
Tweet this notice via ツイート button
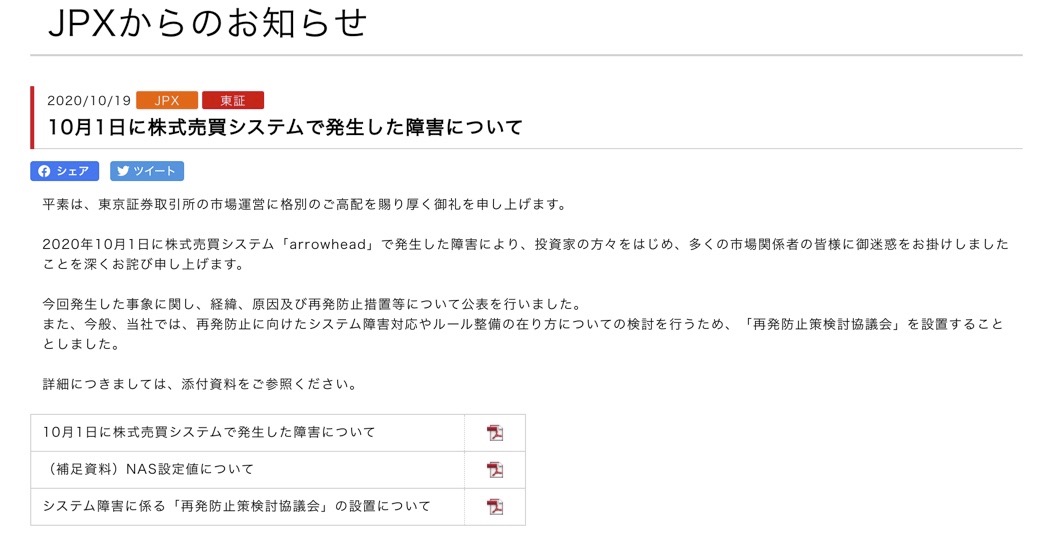click(x=147, y=171)
